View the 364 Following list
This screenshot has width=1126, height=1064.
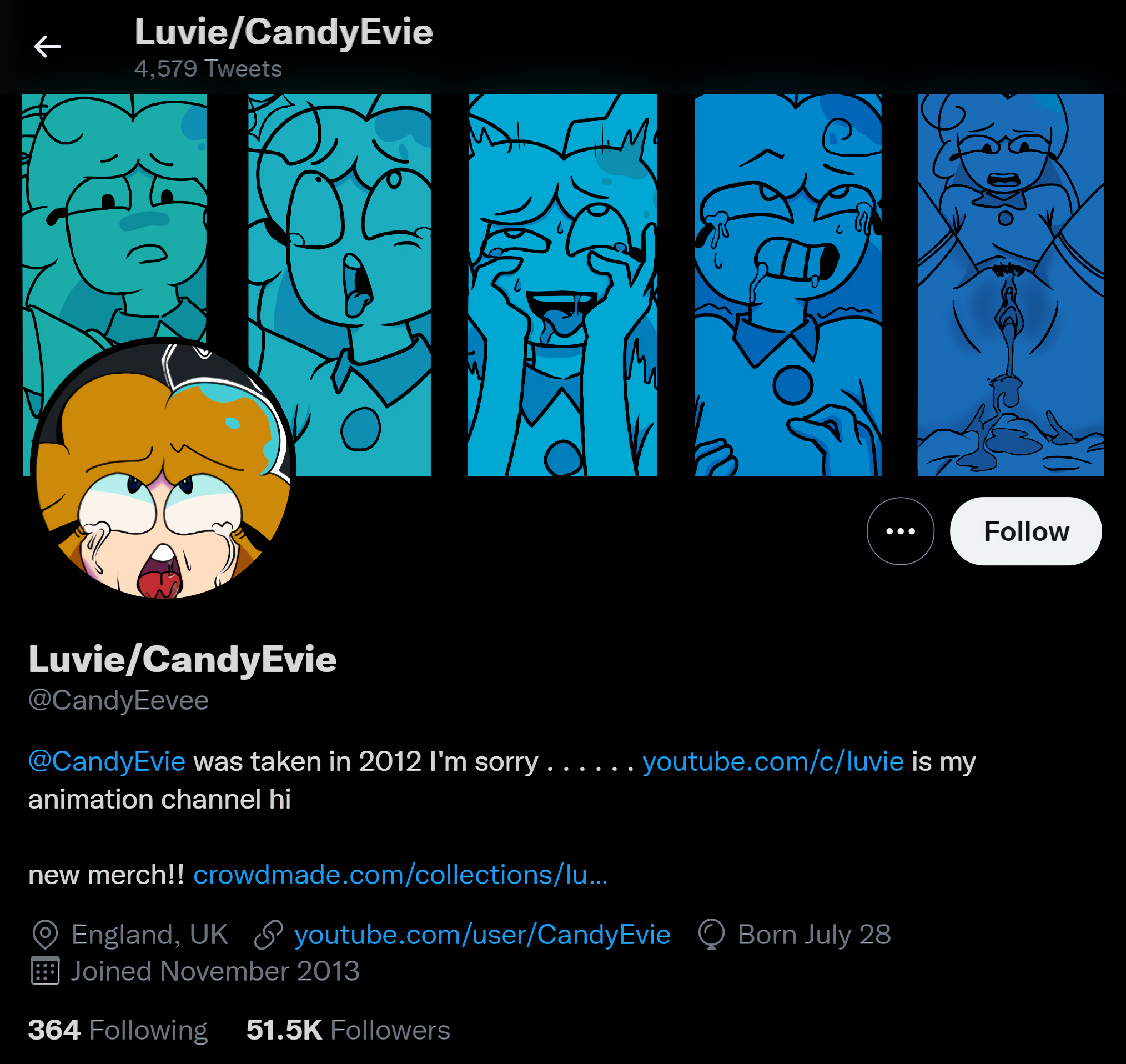(x=118, y=1030)
